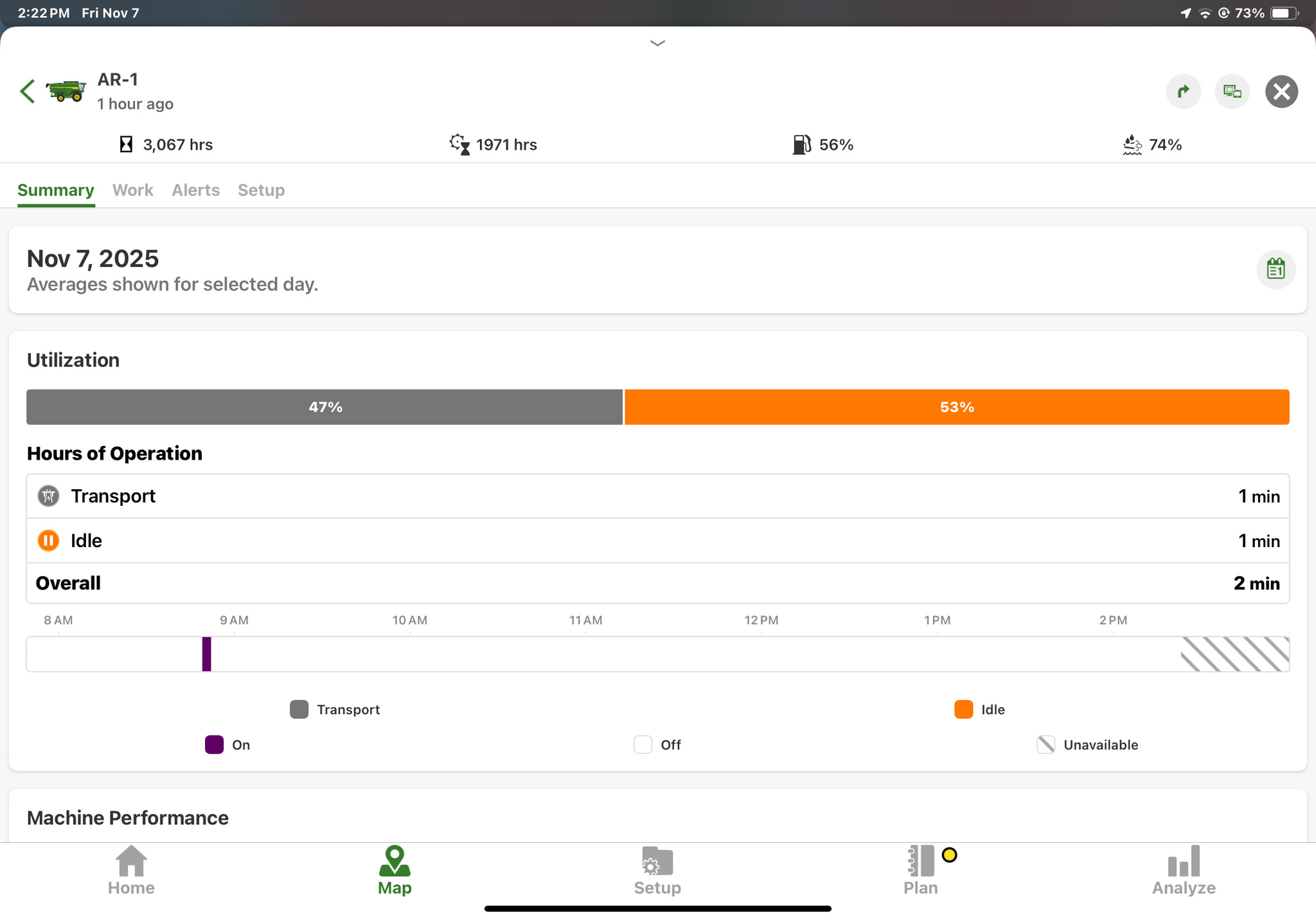Tap the AR-1 combine thumbnail
Viewport: 1316px width, 920px height.
66,91
